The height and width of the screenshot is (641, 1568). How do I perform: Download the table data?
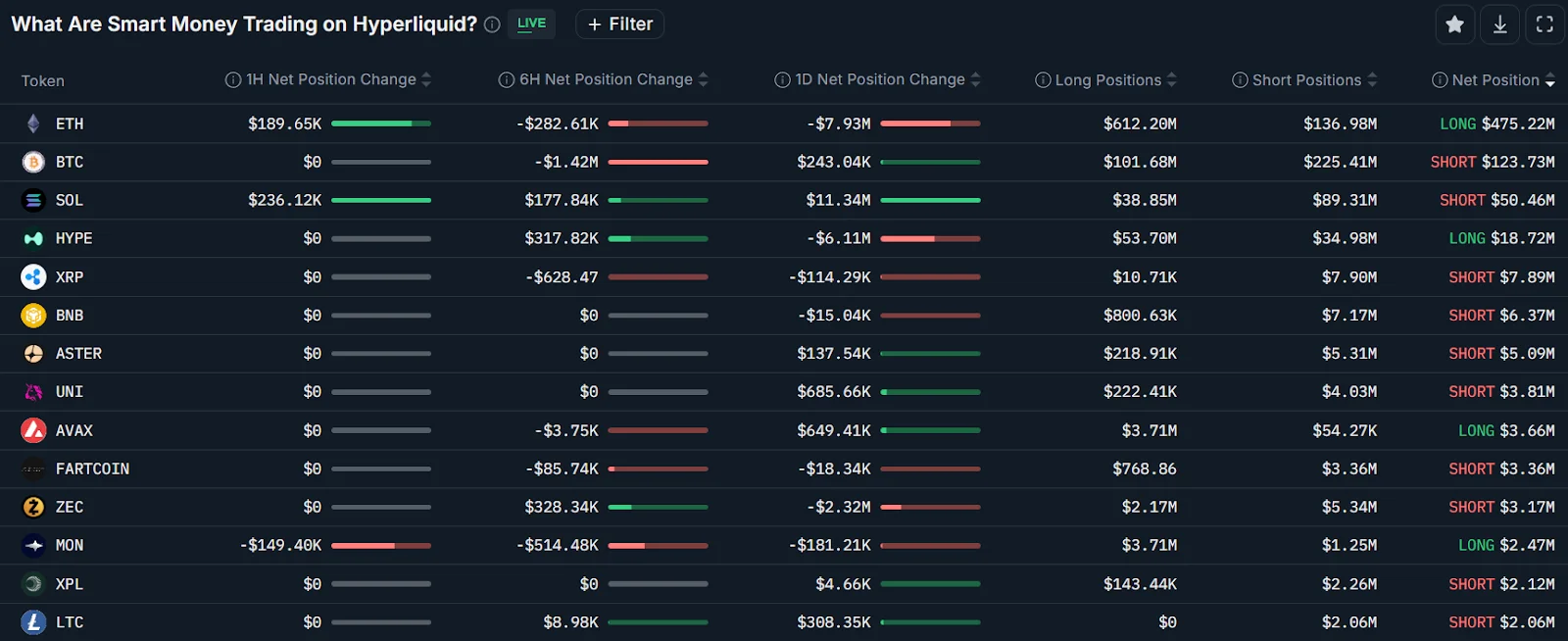click(x=1500, y=25)
